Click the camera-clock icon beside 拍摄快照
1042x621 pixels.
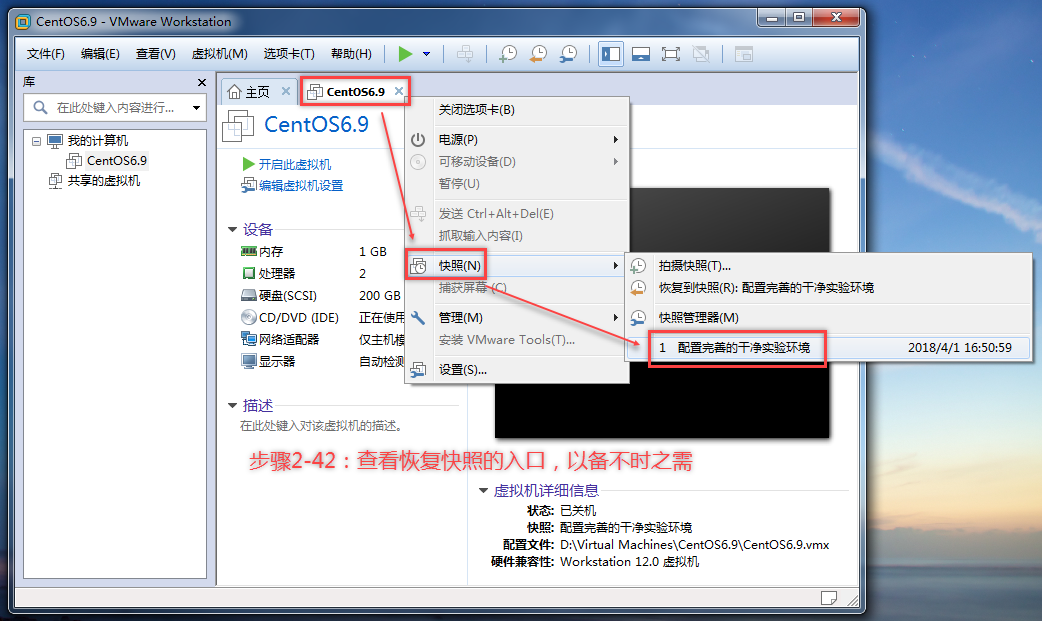pos(638,266)
